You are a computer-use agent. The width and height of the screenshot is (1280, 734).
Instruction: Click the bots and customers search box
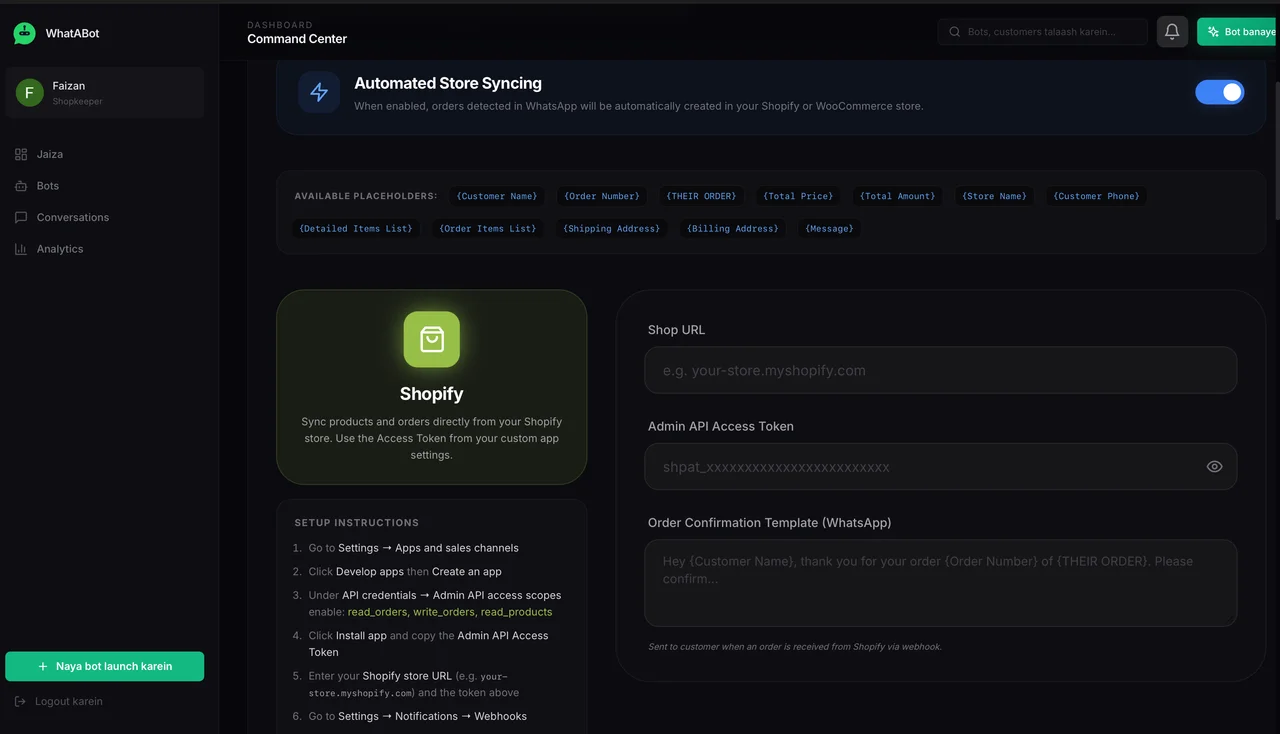pos(1043,32)
